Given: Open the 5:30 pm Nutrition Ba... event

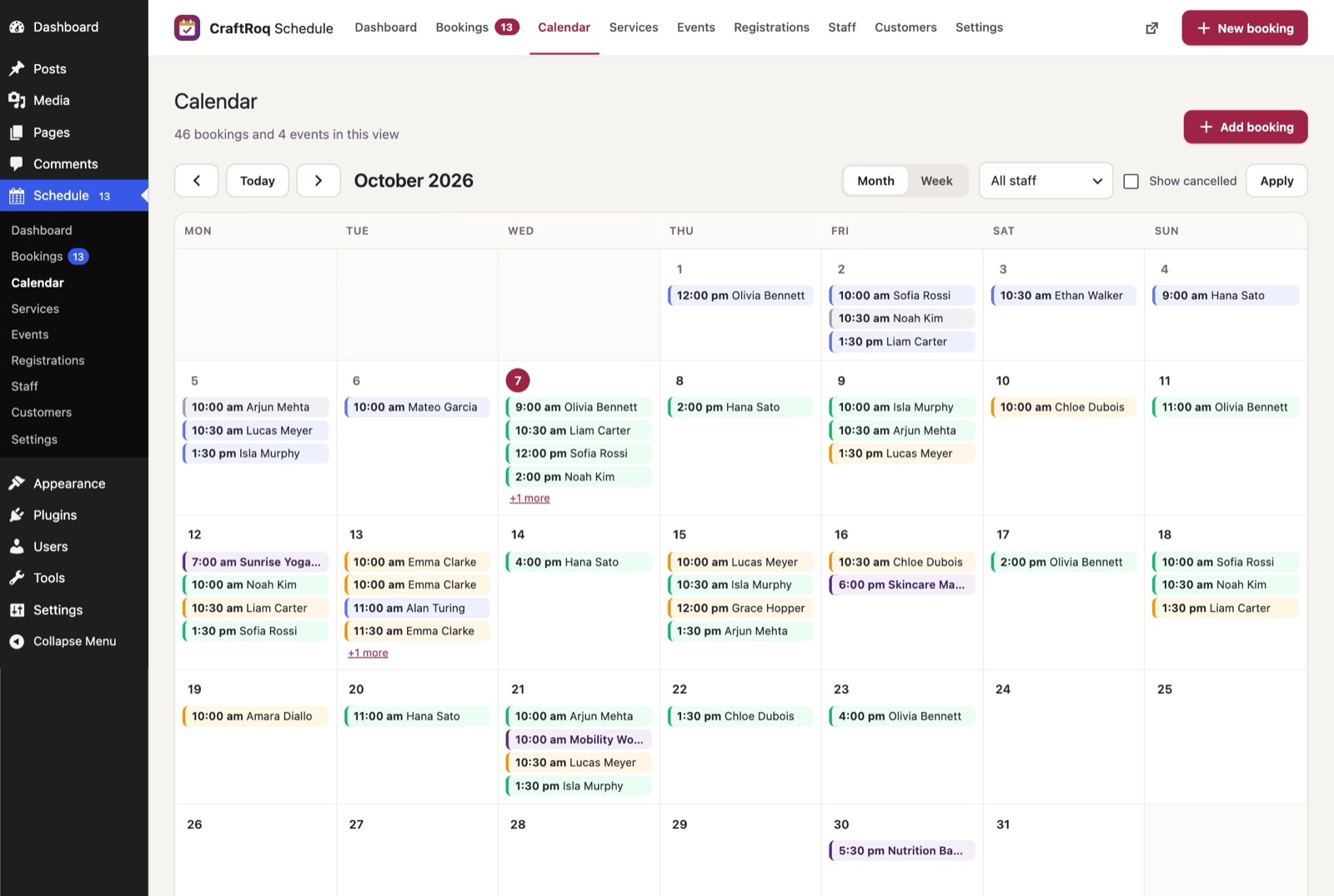Looking at the screenshot, I should pyautogui.click(x=902, y=851).
